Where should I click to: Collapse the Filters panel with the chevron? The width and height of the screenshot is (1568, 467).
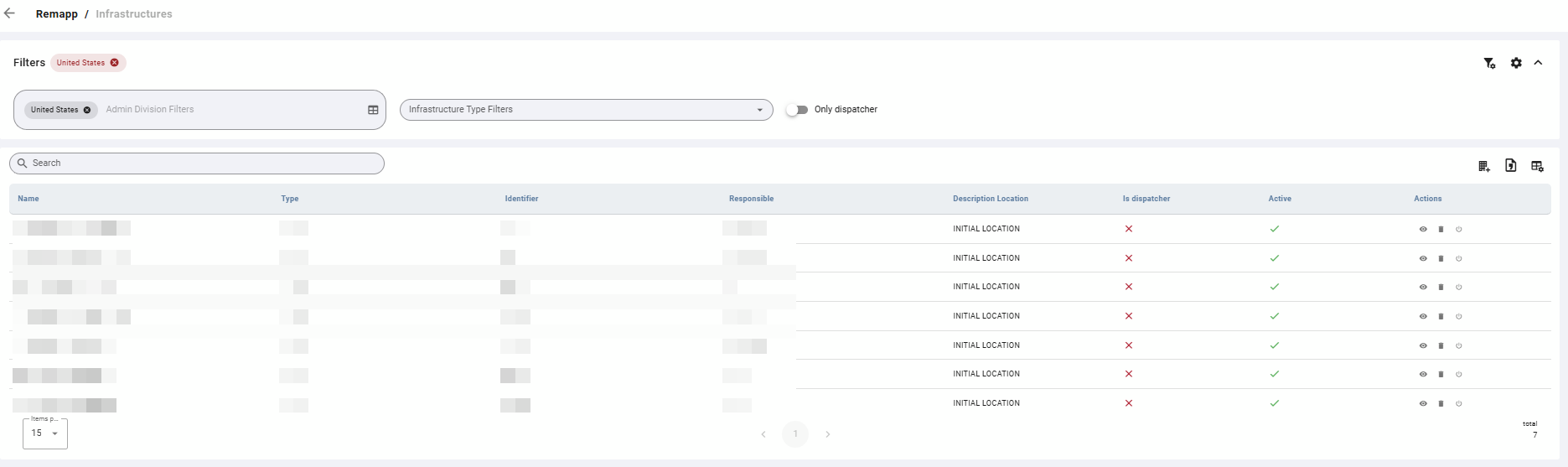[x=1538, y=63]
